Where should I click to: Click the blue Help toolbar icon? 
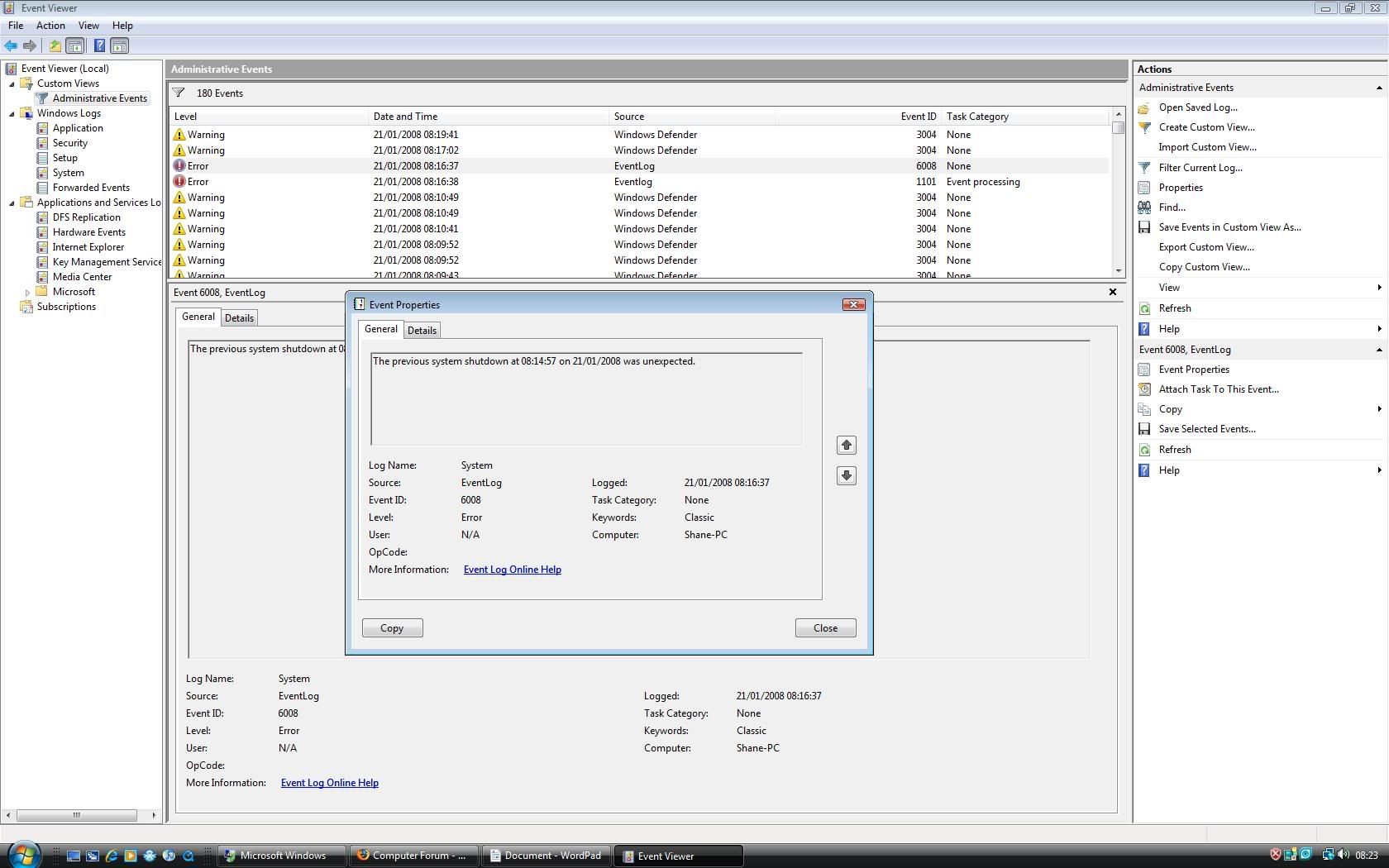(99, 46)
